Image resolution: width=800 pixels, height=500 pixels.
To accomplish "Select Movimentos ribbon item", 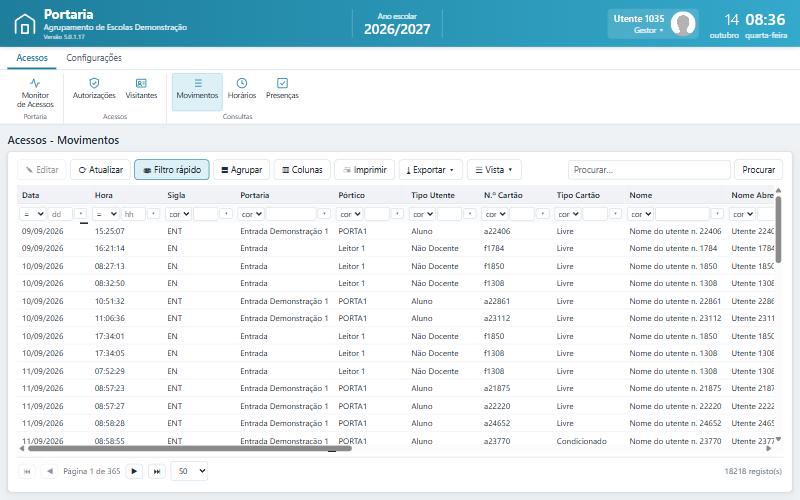I will pos(197,92).
